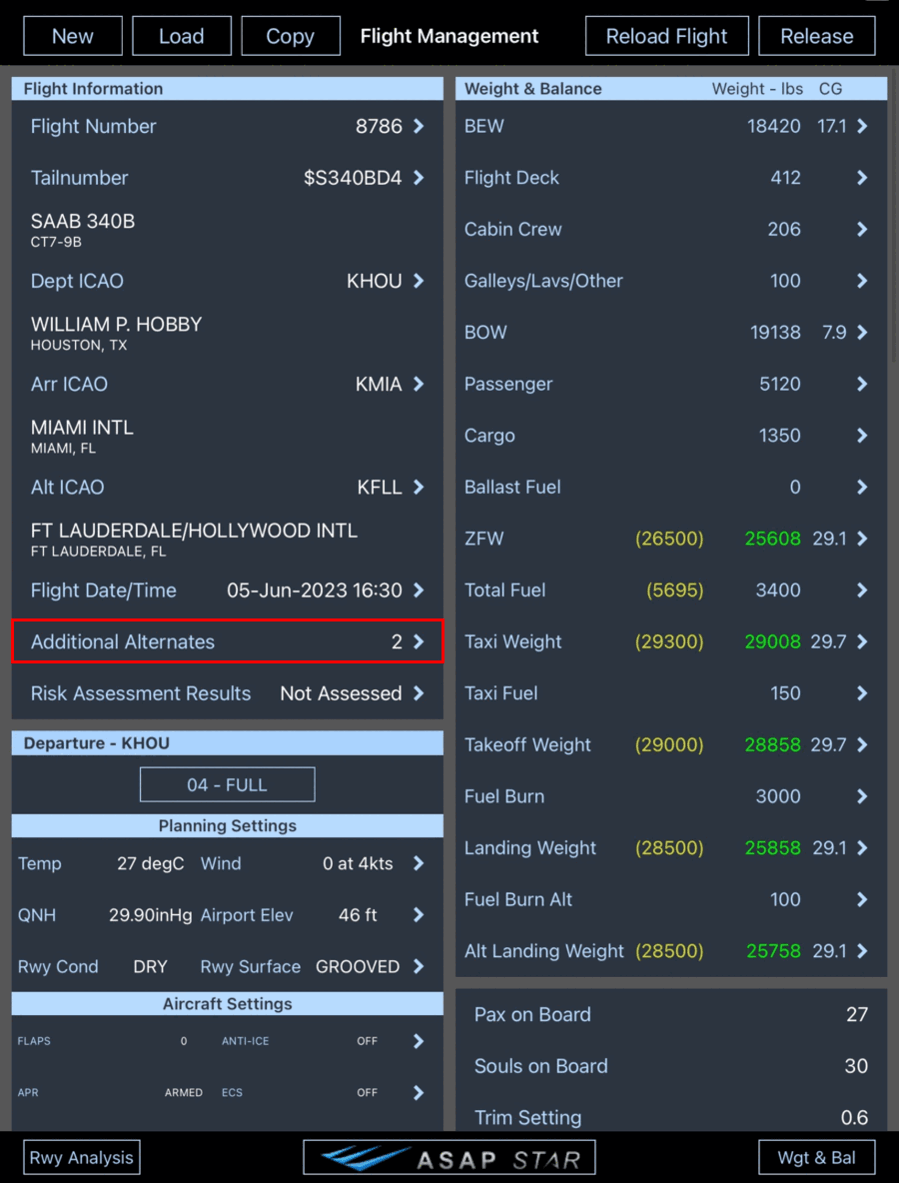This screenshot has width=899, height=1183.
Task: Click the SAAB 340B aircraft name
Action: [83, 222]
